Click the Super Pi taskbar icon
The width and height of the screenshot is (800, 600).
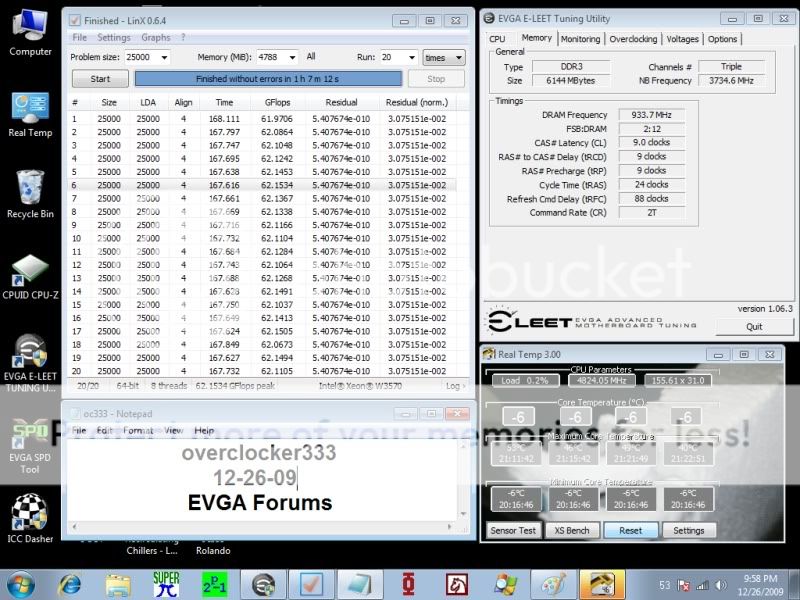166,583
